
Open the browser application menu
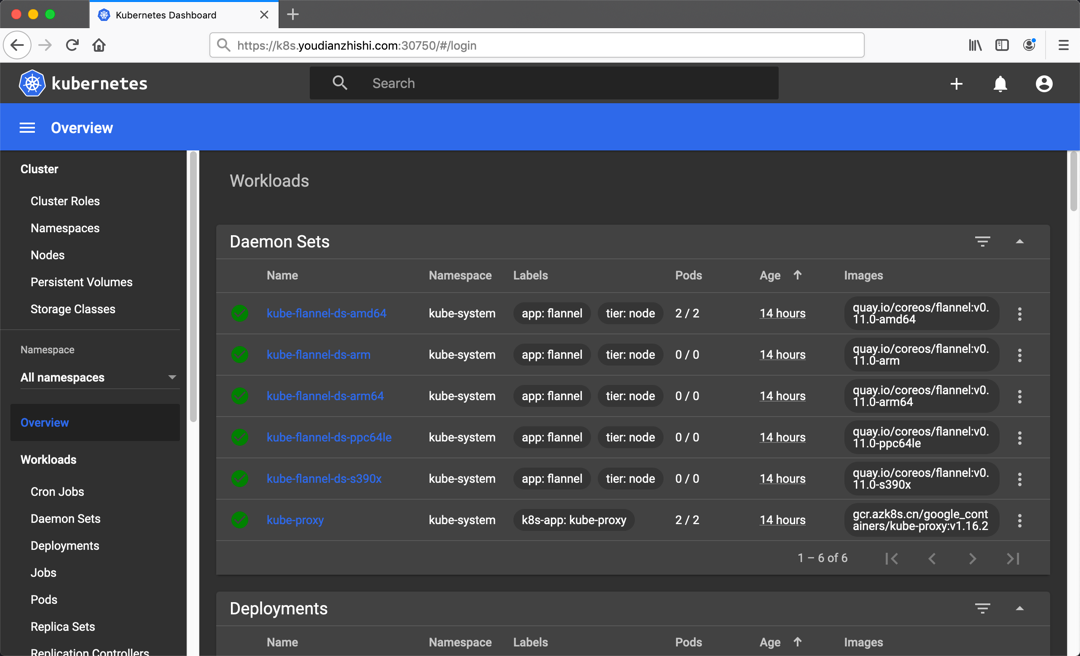point(1063,45)
